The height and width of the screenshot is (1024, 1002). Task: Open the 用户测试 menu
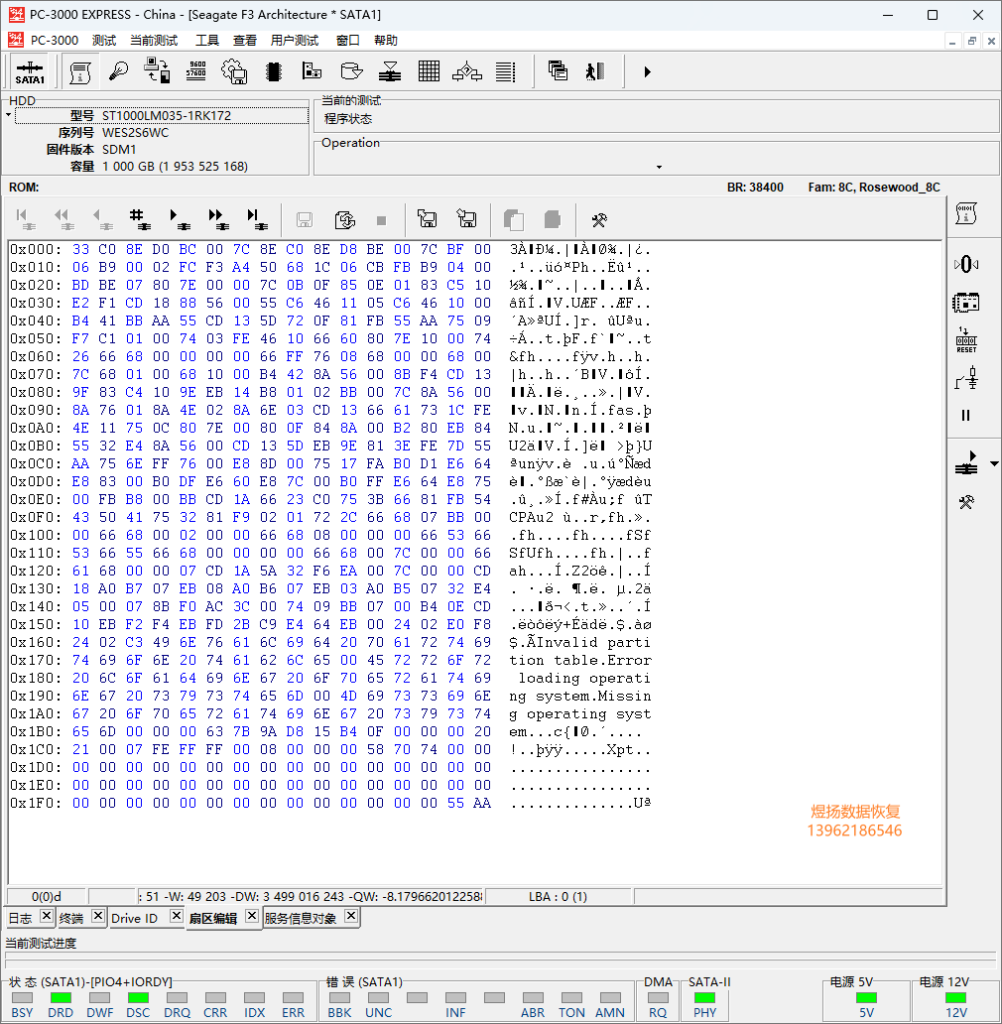coord(295,40)
